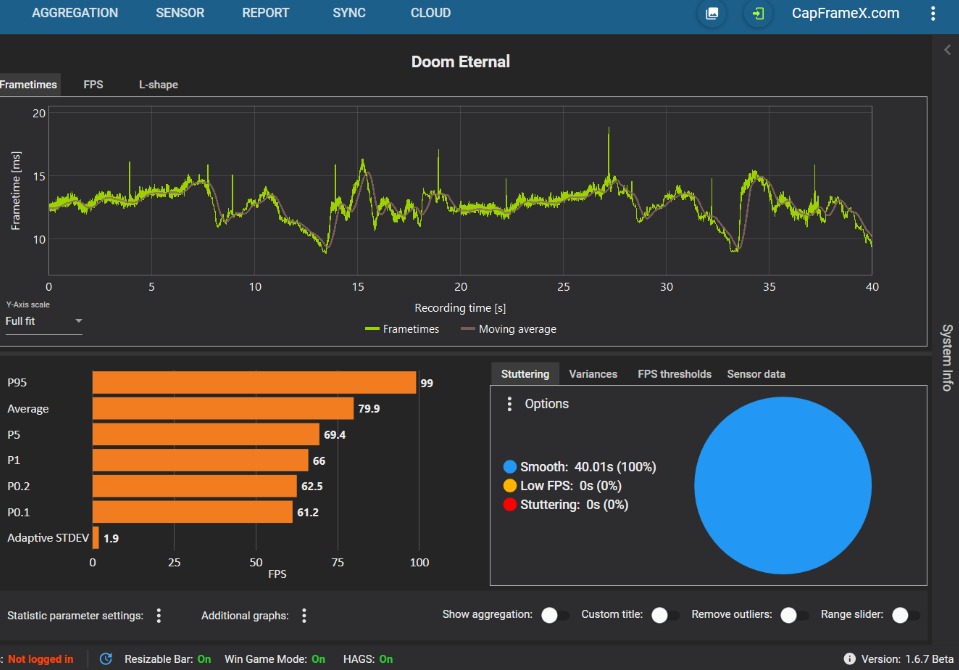Open the Y-Axis scale Full fit dropdown
This screenshot has height=670, width=959.
coord(44,322)
